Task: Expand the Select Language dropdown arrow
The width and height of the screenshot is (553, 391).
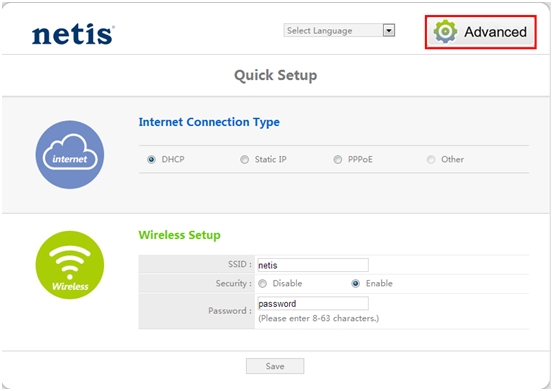Action: click(x=389, y=30)
